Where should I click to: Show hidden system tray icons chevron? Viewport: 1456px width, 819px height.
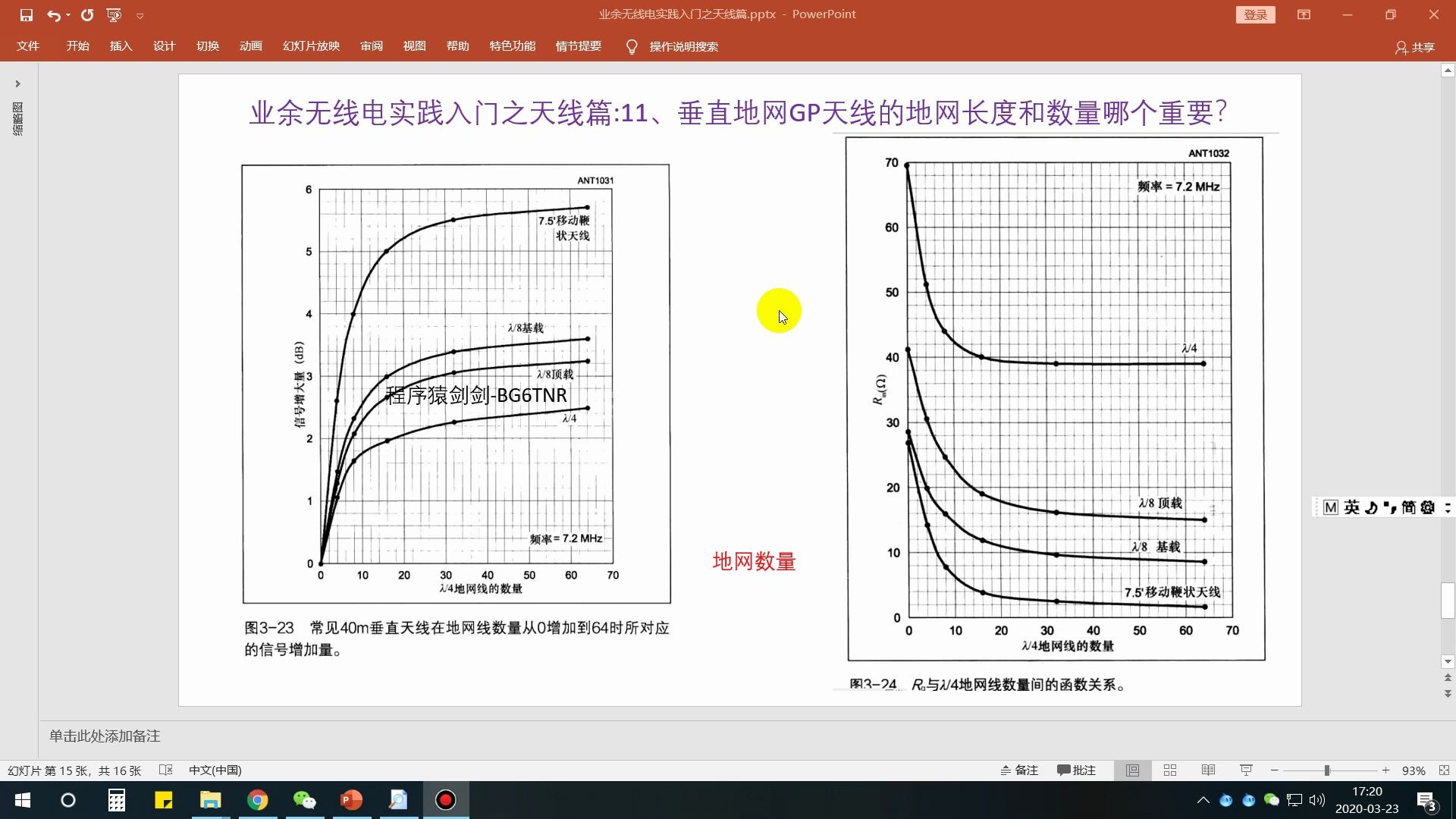[x=1203, y=800]
